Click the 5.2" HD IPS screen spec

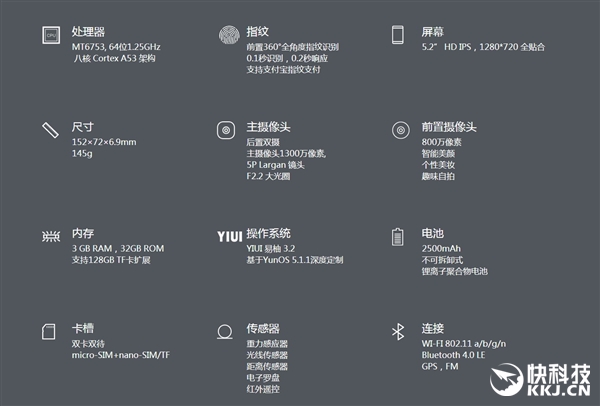click(483, 47)
